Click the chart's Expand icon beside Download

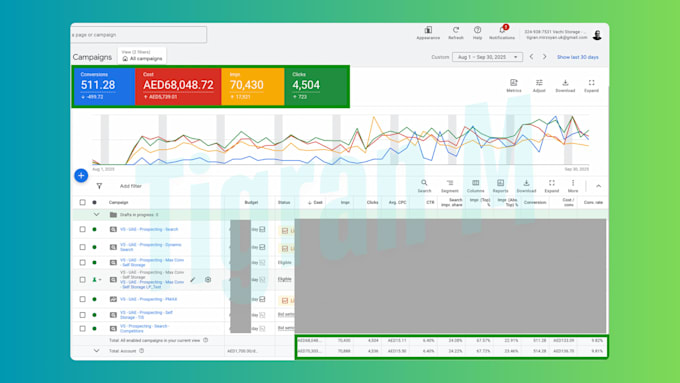(x=592, y=83)
